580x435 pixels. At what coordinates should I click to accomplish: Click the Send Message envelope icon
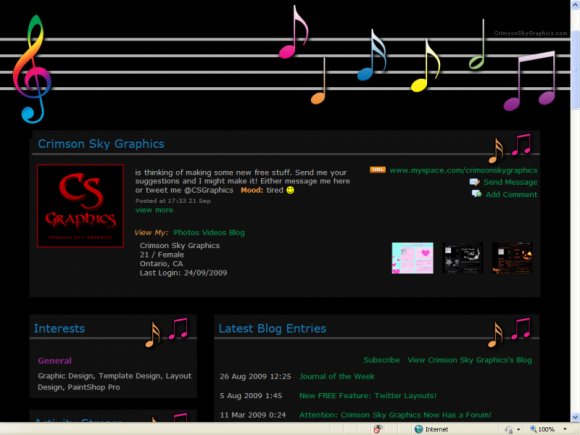[474, 182]
